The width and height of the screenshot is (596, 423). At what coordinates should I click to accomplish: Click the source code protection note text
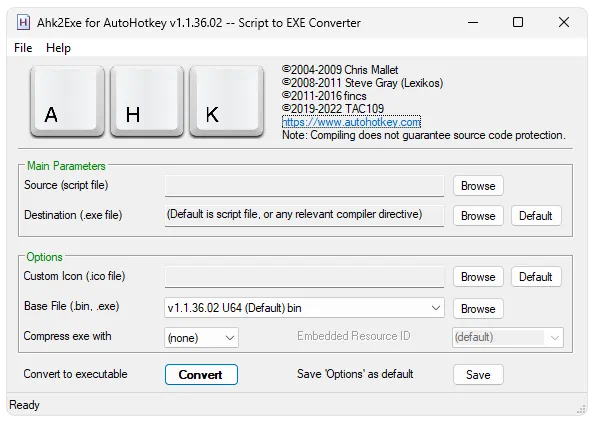[424, 135]
